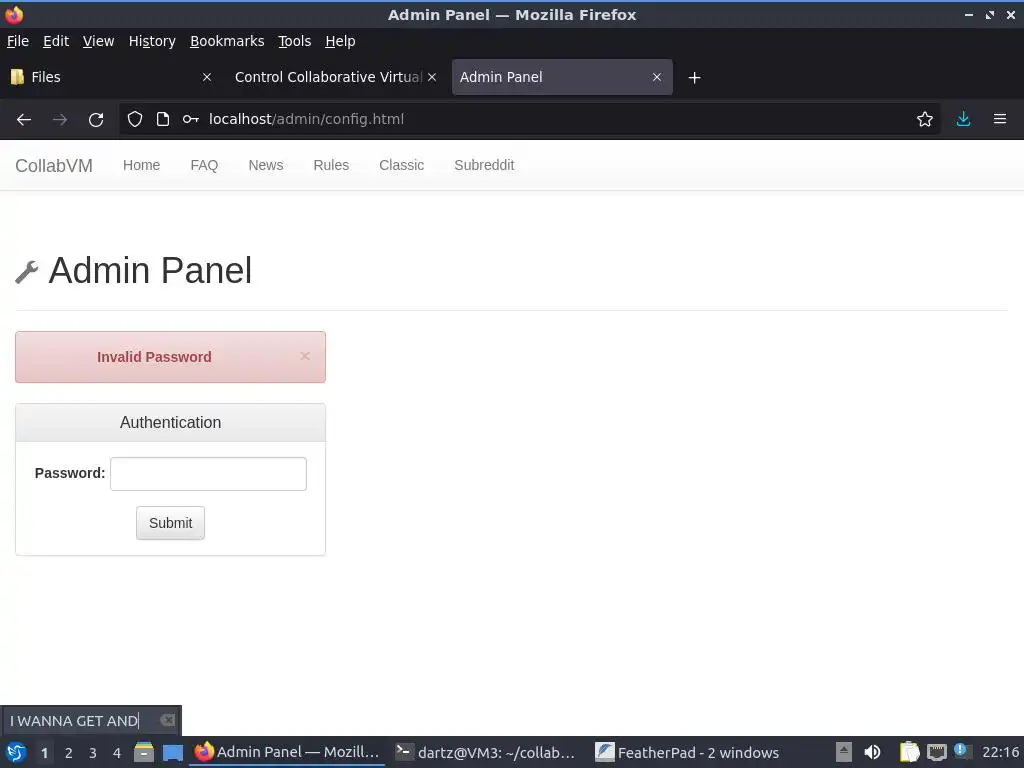Open the File menu
Image resolution: width=1024 pixels, height=768 pixels.
(18, 41)
